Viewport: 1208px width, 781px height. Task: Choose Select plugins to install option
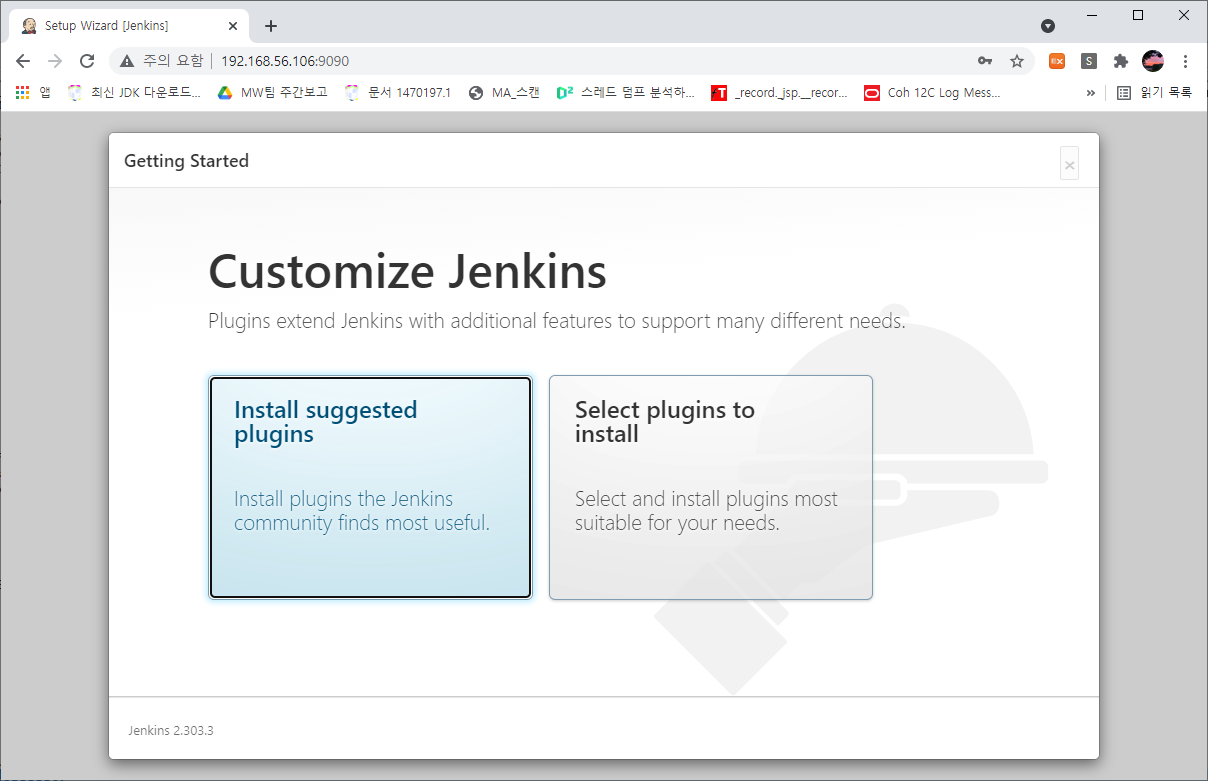[711, 487]
